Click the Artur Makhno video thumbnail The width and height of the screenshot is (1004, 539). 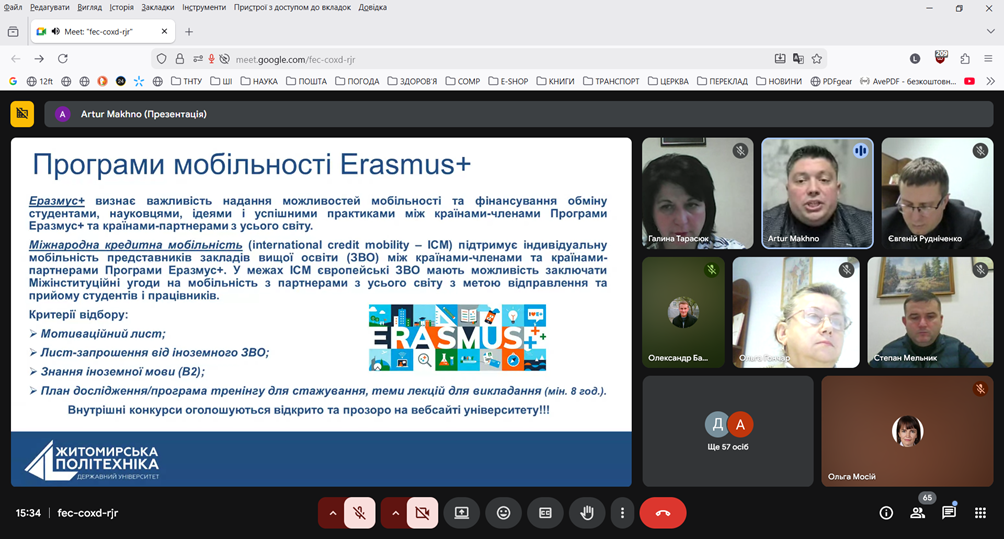[817, 193]
